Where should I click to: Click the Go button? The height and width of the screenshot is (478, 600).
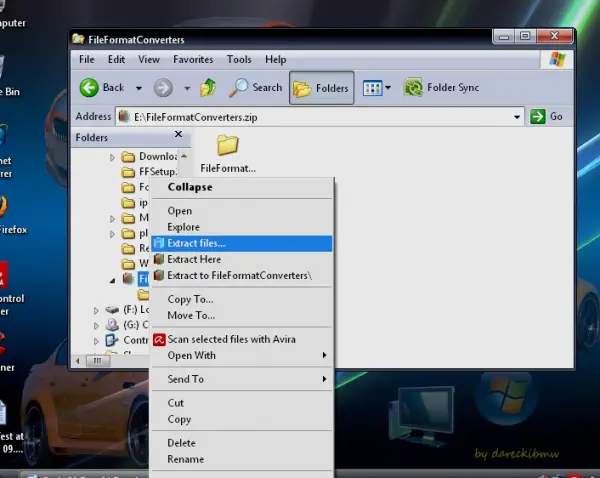click(546, 116)
